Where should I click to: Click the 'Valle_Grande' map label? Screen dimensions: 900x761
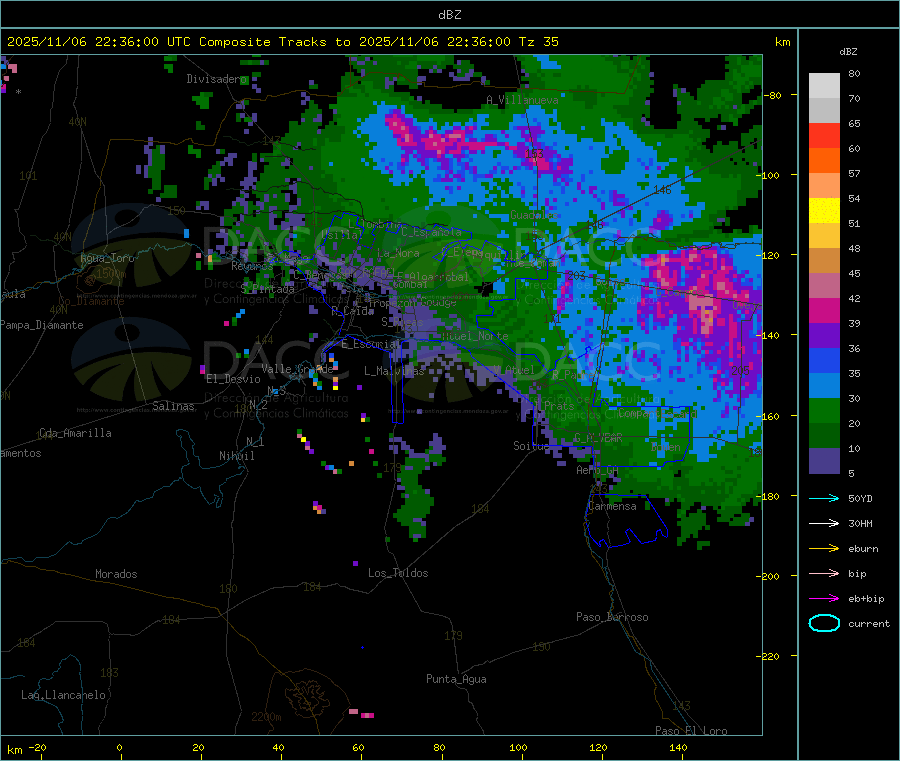297,369
